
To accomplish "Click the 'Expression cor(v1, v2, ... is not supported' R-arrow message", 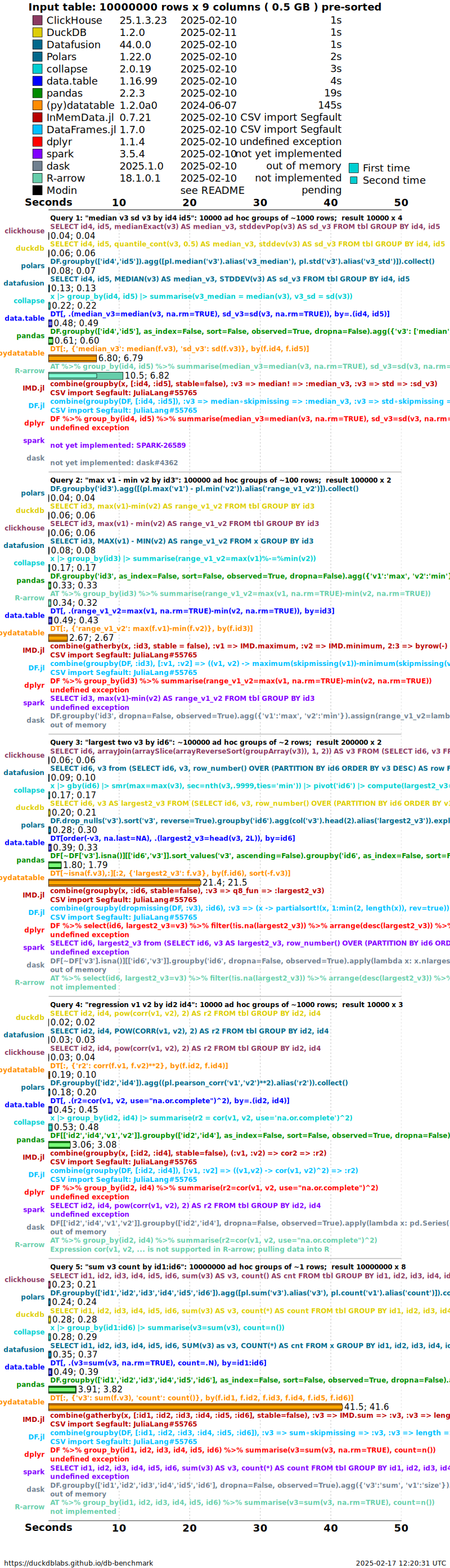I will pos(190,1249).
